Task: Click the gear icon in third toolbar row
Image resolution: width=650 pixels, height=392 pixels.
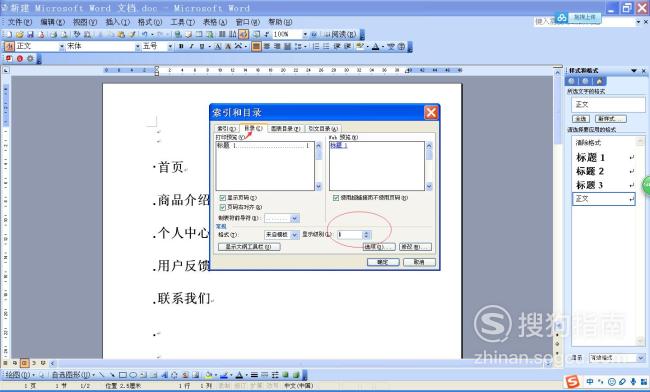Action: coord(30,58)
